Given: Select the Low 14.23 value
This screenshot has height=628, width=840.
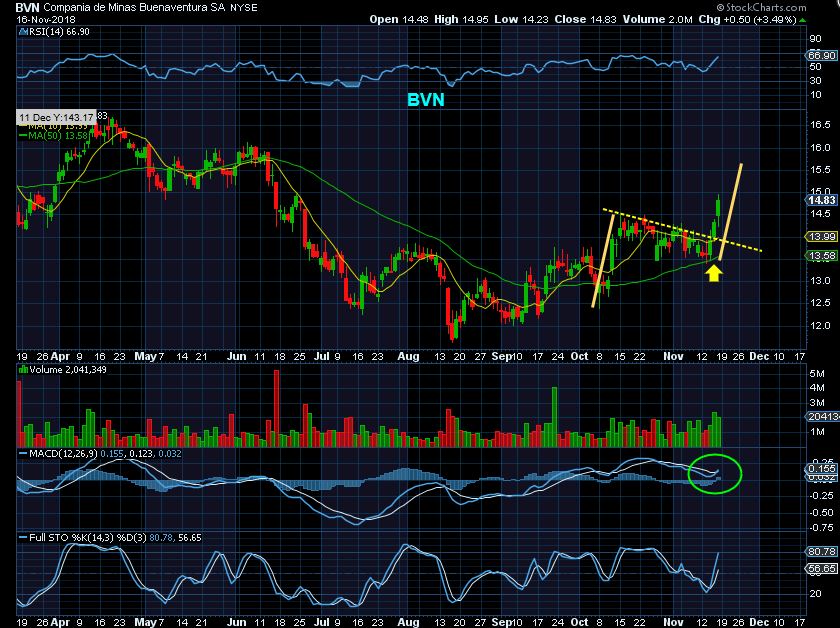Looking at the screenshot, I should [521, 19].
